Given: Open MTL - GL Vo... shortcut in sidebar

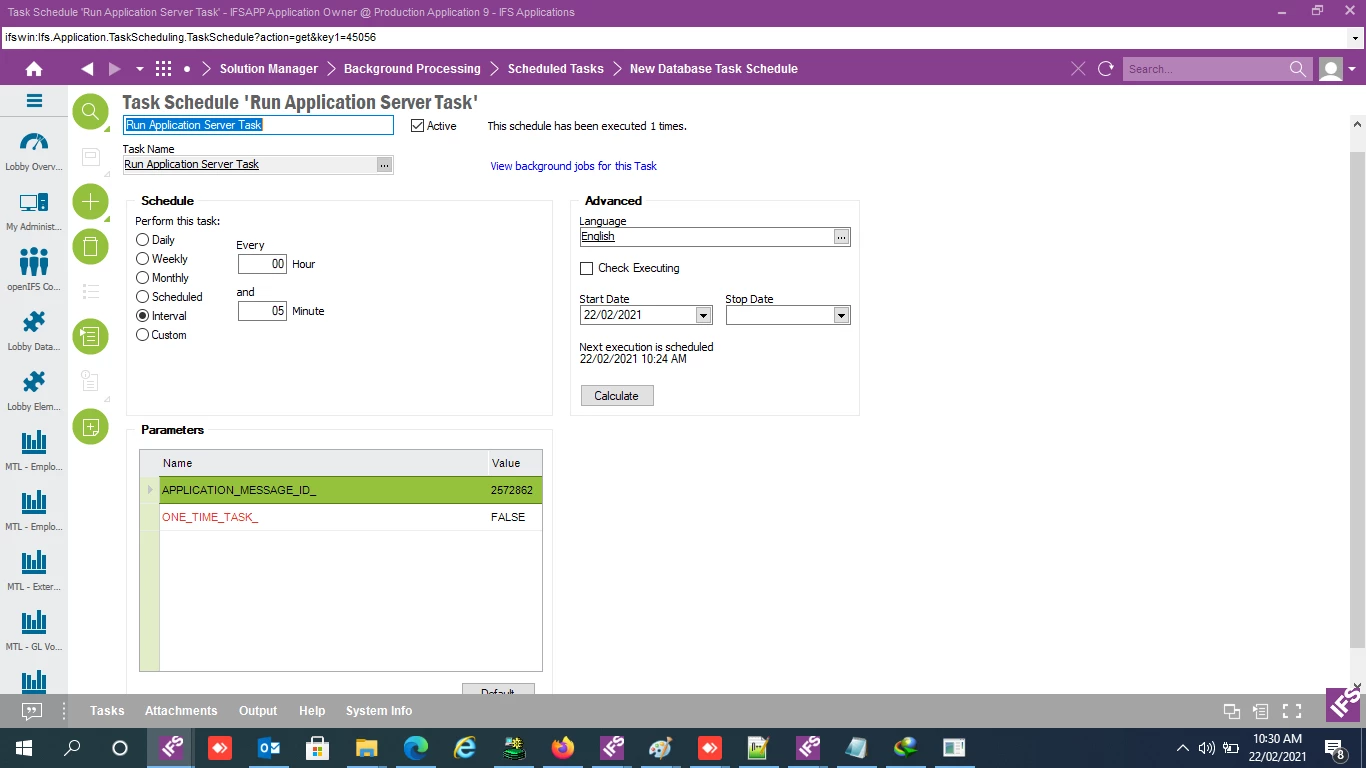Looking at the screenshot, I should coord(34,631).
